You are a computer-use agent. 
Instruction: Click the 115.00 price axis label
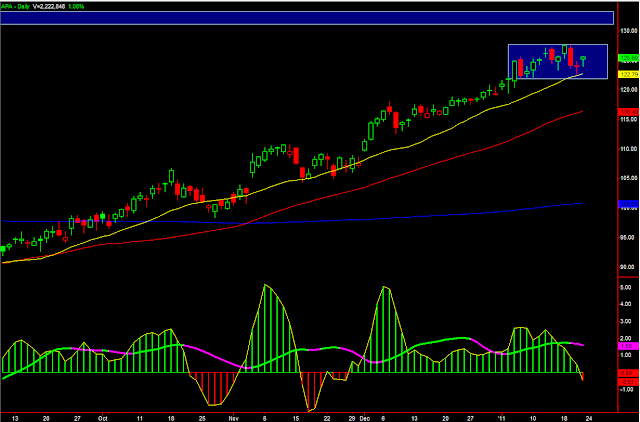click(629, 120)
